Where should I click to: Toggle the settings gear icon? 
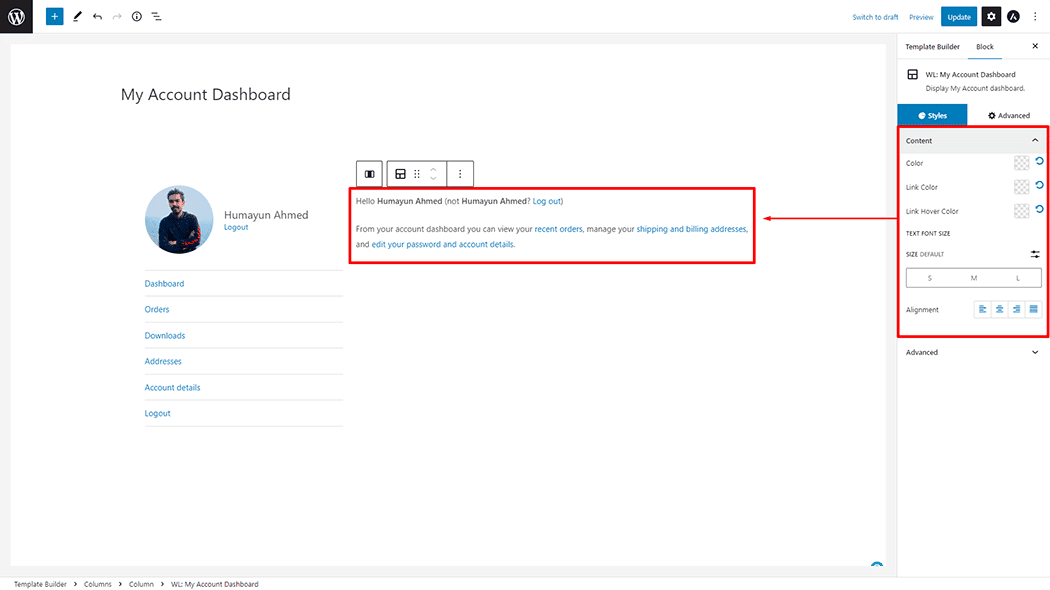(990, 17)
